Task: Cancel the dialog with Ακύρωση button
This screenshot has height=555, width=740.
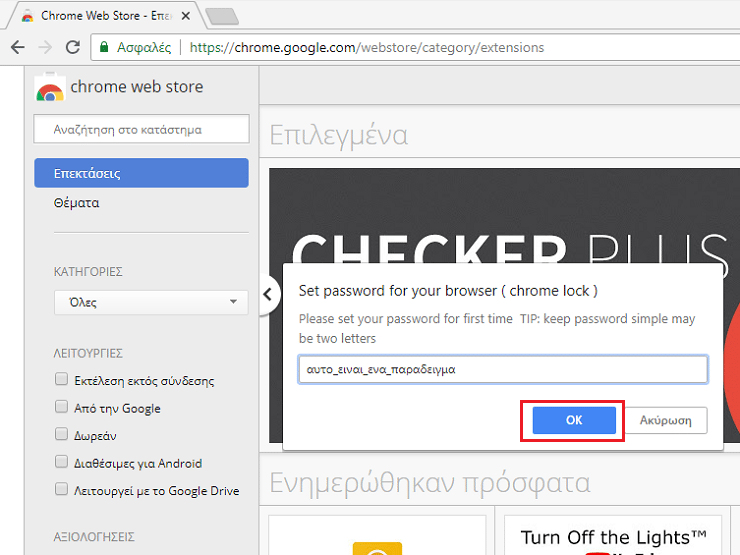Action: (665, 420)
